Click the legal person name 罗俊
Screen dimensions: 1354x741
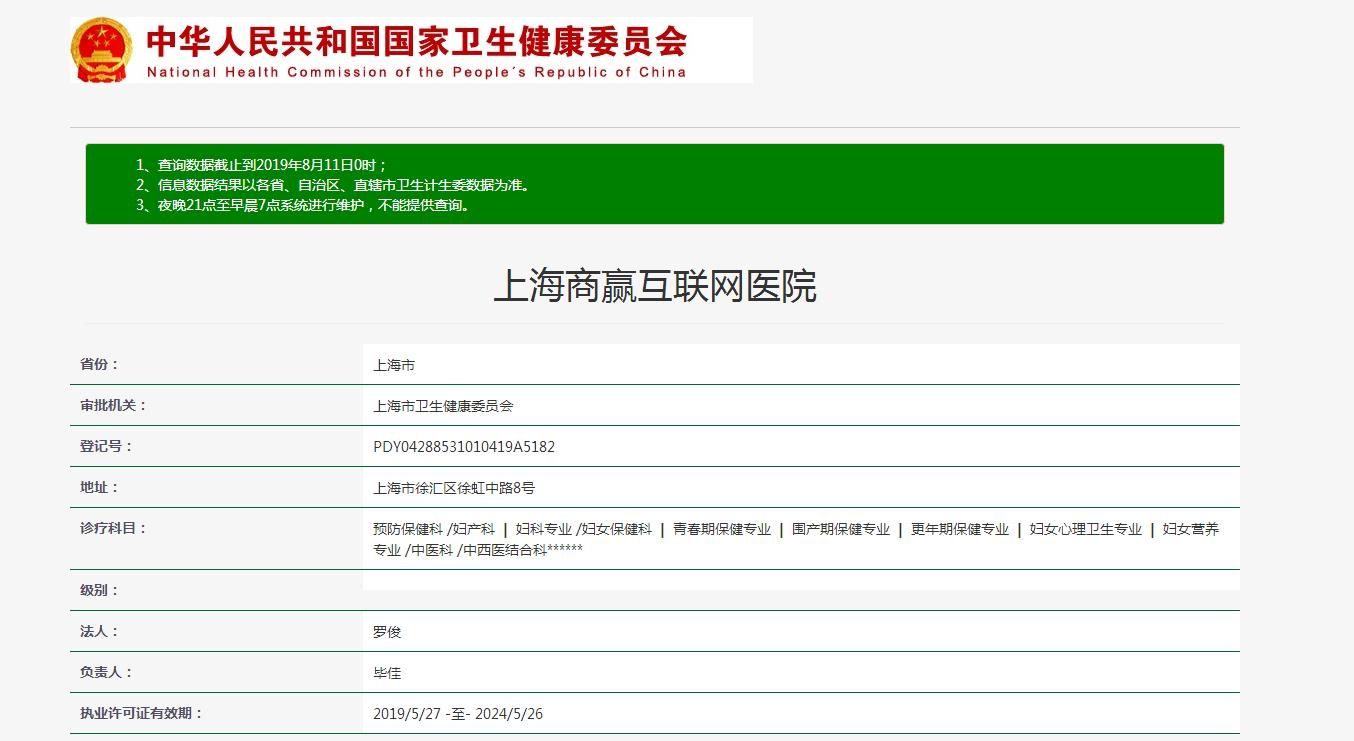click(x=387, y=633)
